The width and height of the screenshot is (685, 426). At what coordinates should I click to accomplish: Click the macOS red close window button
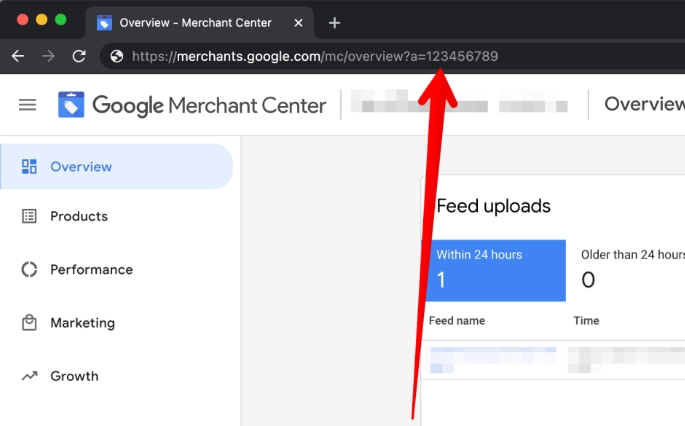[x=23, y=20]
